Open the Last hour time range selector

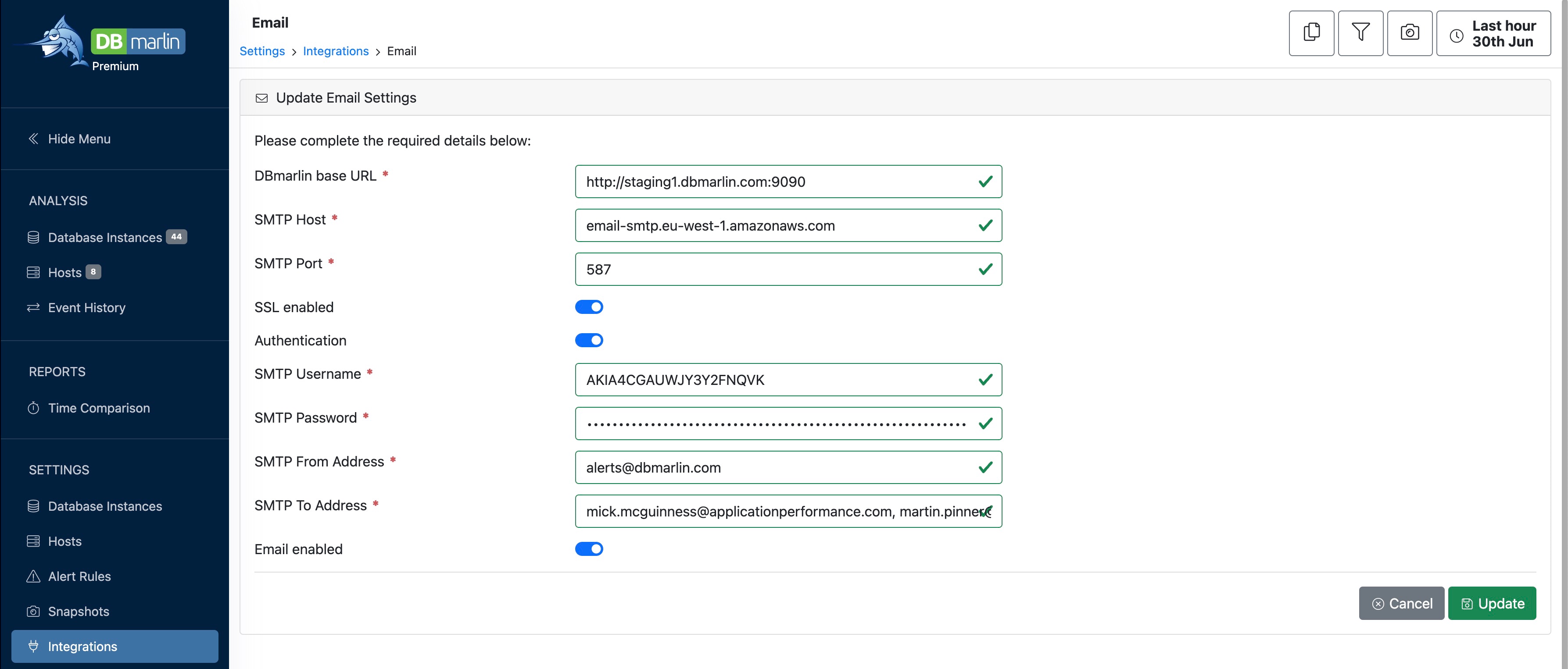coord(1493,33)
